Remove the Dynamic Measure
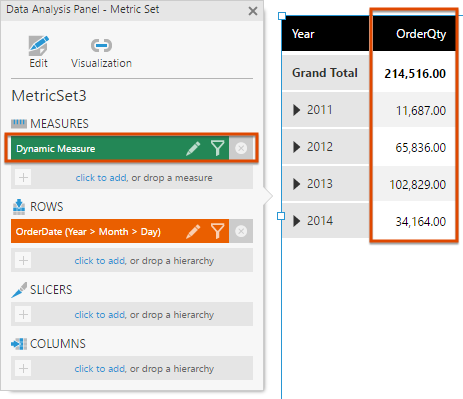 pyautogui.click(x=241, y=148)
